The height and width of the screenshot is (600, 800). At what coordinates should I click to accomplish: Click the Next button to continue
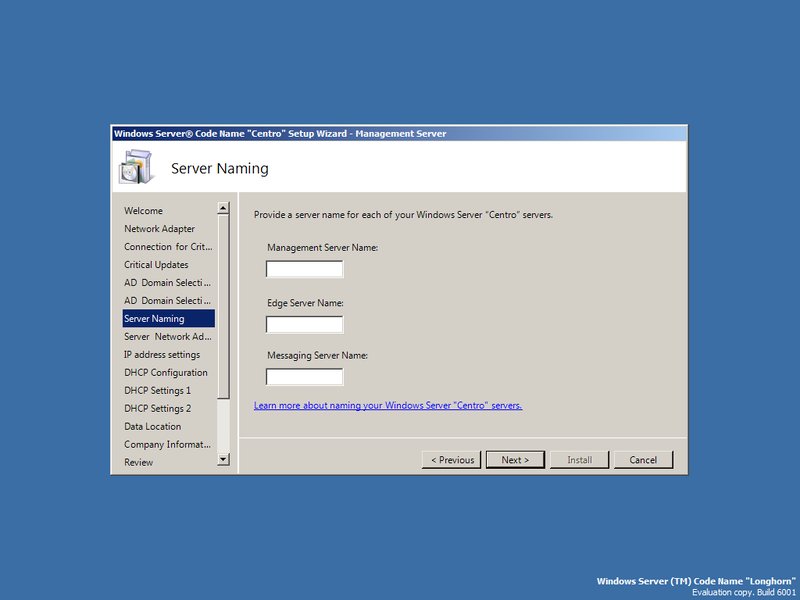click(515, 459)
